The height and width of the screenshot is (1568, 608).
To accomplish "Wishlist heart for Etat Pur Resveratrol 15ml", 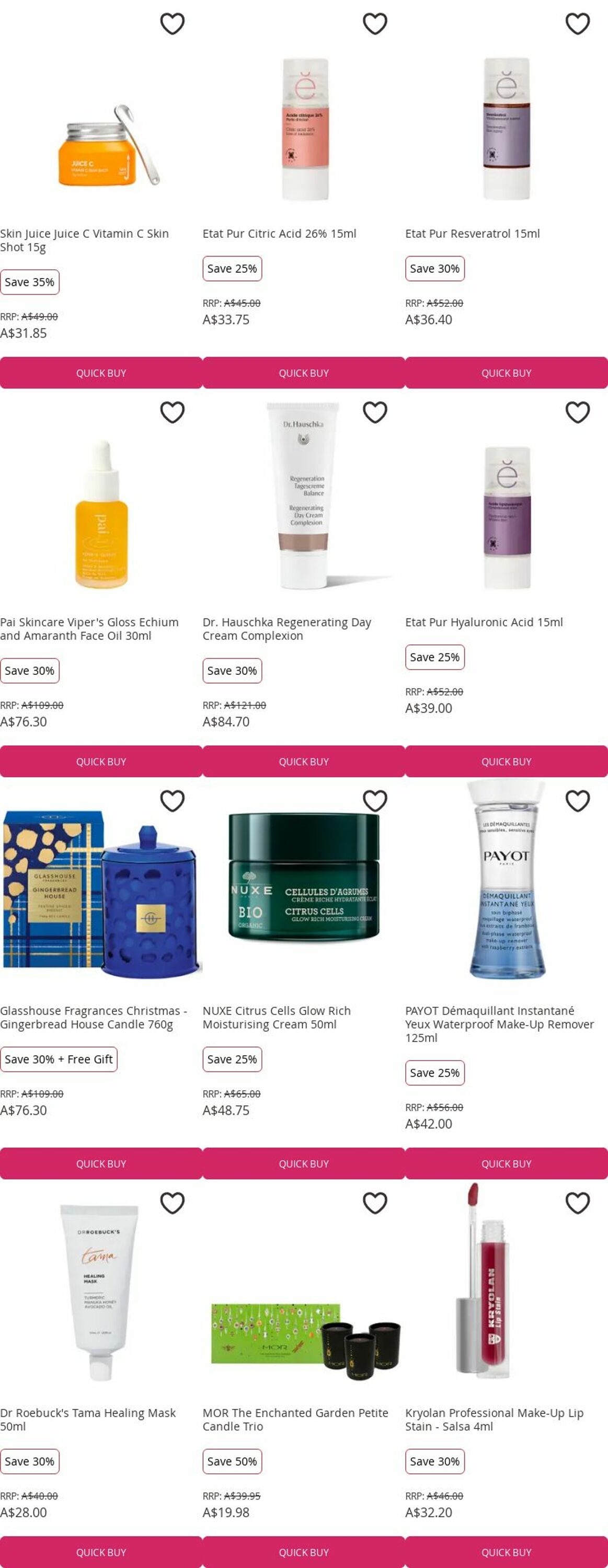I will (578, 24).
